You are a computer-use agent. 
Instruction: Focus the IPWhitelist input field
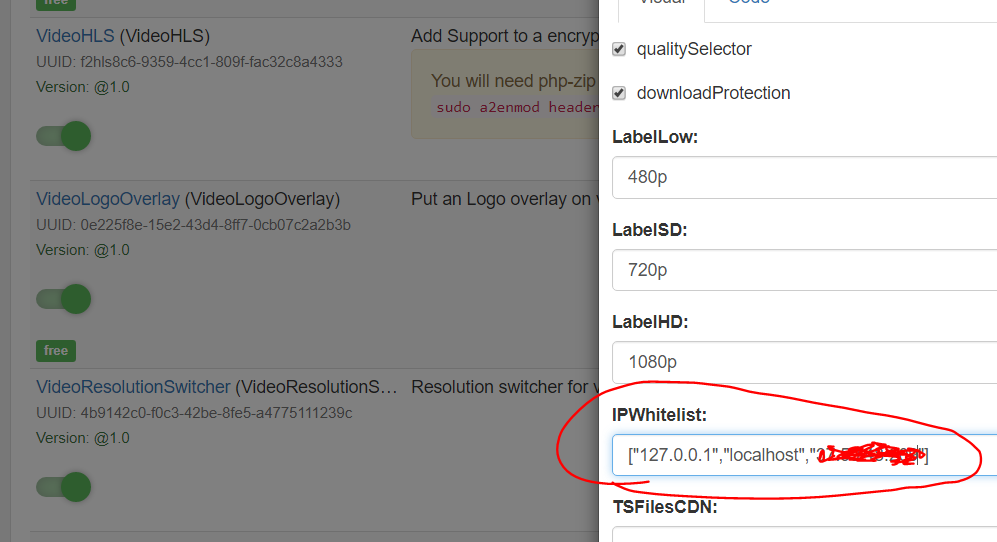click(804, 455)
